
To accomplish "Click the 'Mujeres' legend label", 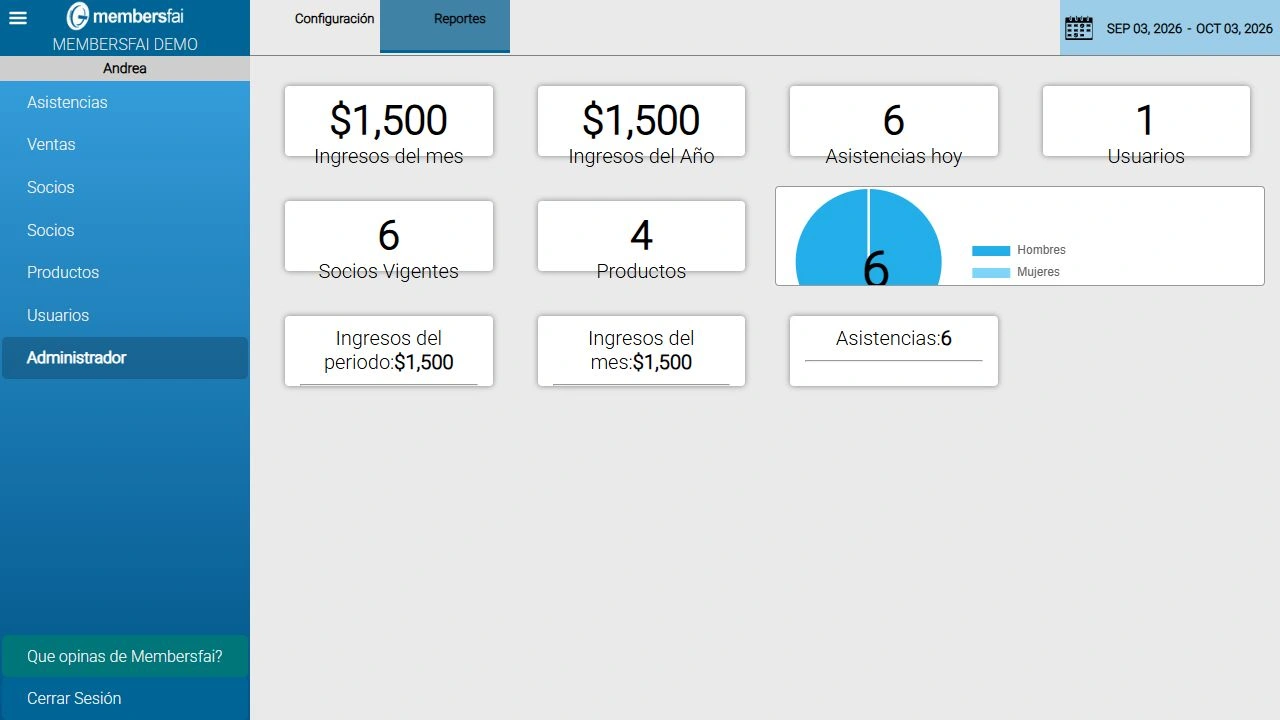I will click(1038, 272).
